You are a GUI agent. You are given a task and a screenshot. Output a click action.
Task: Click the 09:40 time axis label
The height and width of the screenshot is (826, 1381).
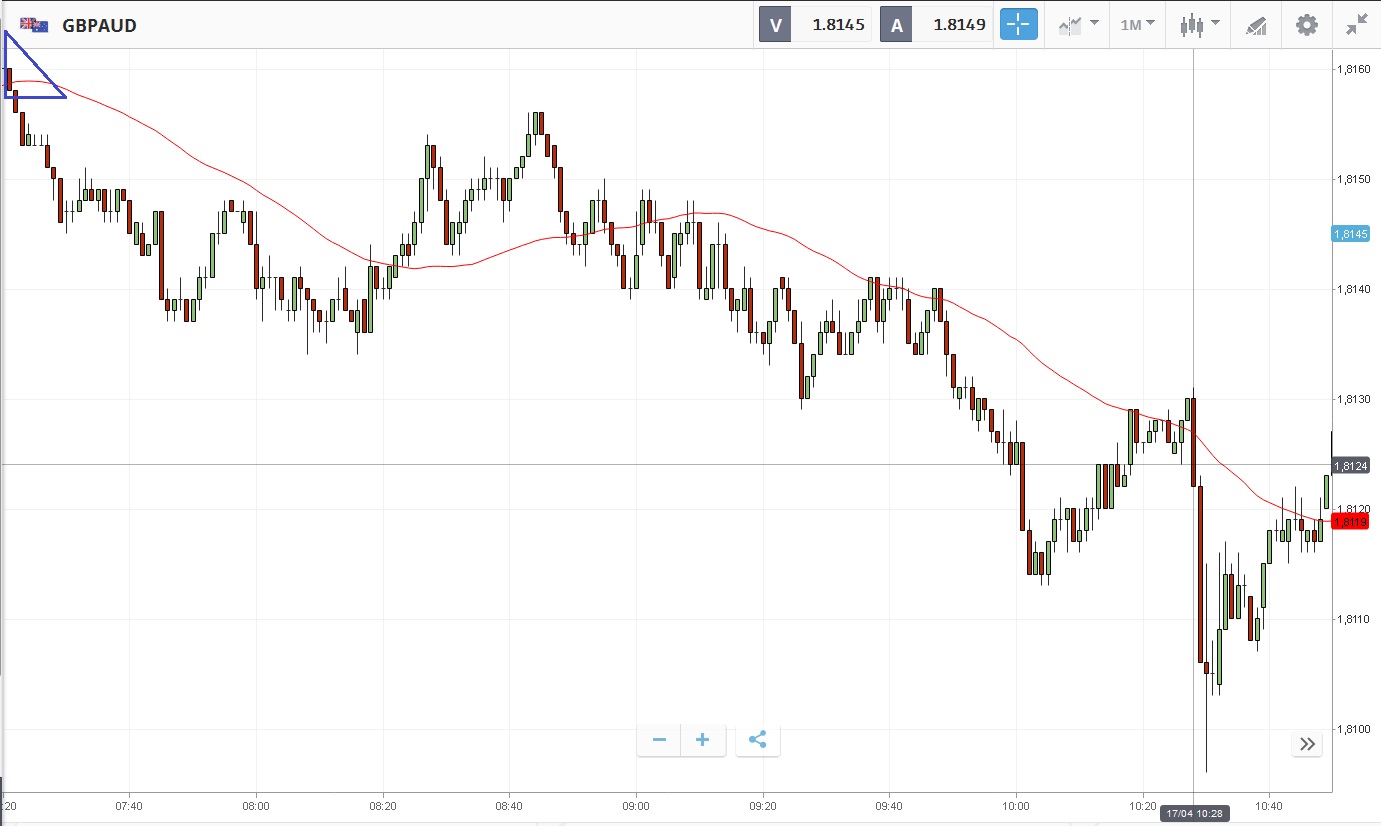pos(889,806)
